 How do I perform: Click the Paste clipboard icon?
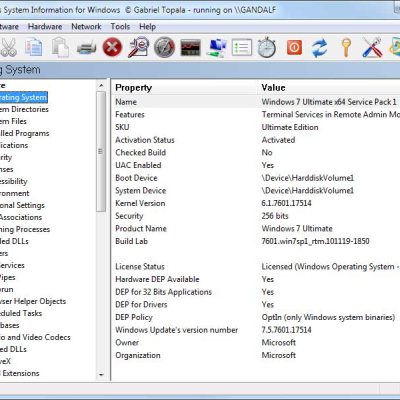pos(60,47)
